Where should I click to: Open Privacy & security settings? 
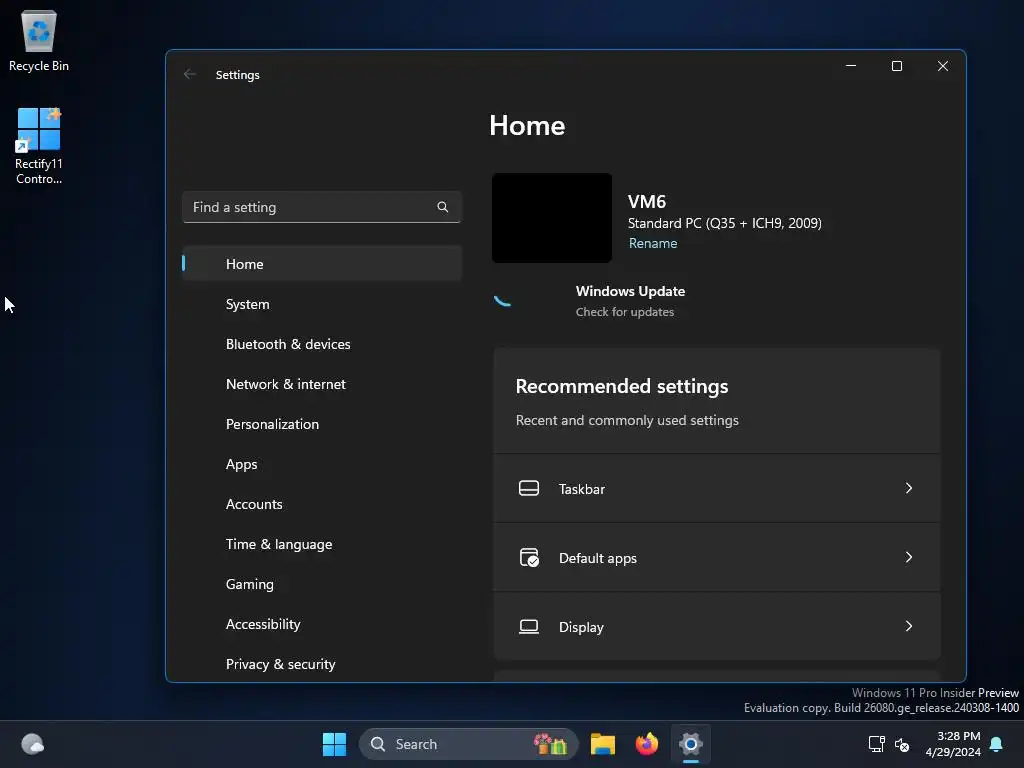(x=322, y=664)
